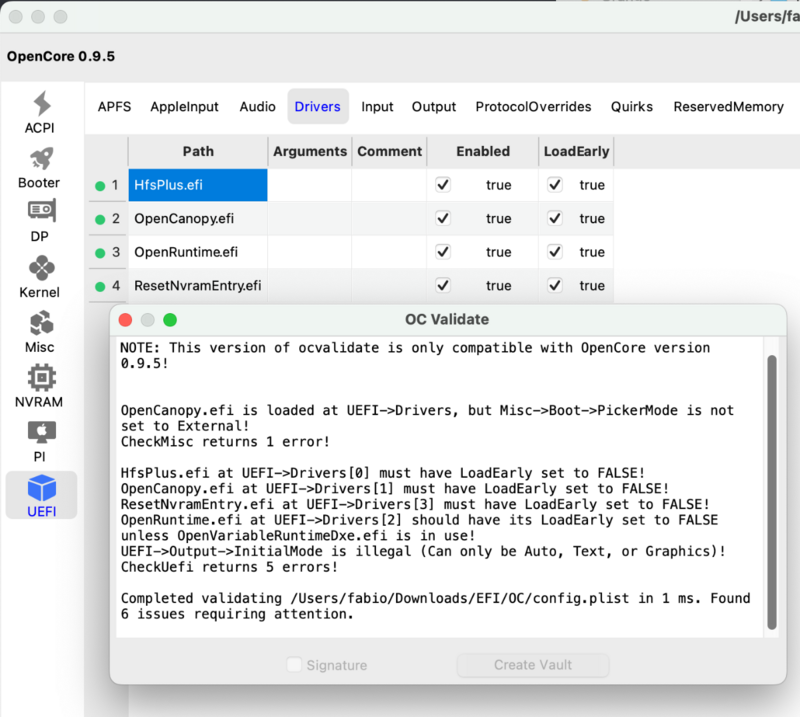Switch to the APFS tab
This screenshot has height=717, width=800.
tap(114, 107)
